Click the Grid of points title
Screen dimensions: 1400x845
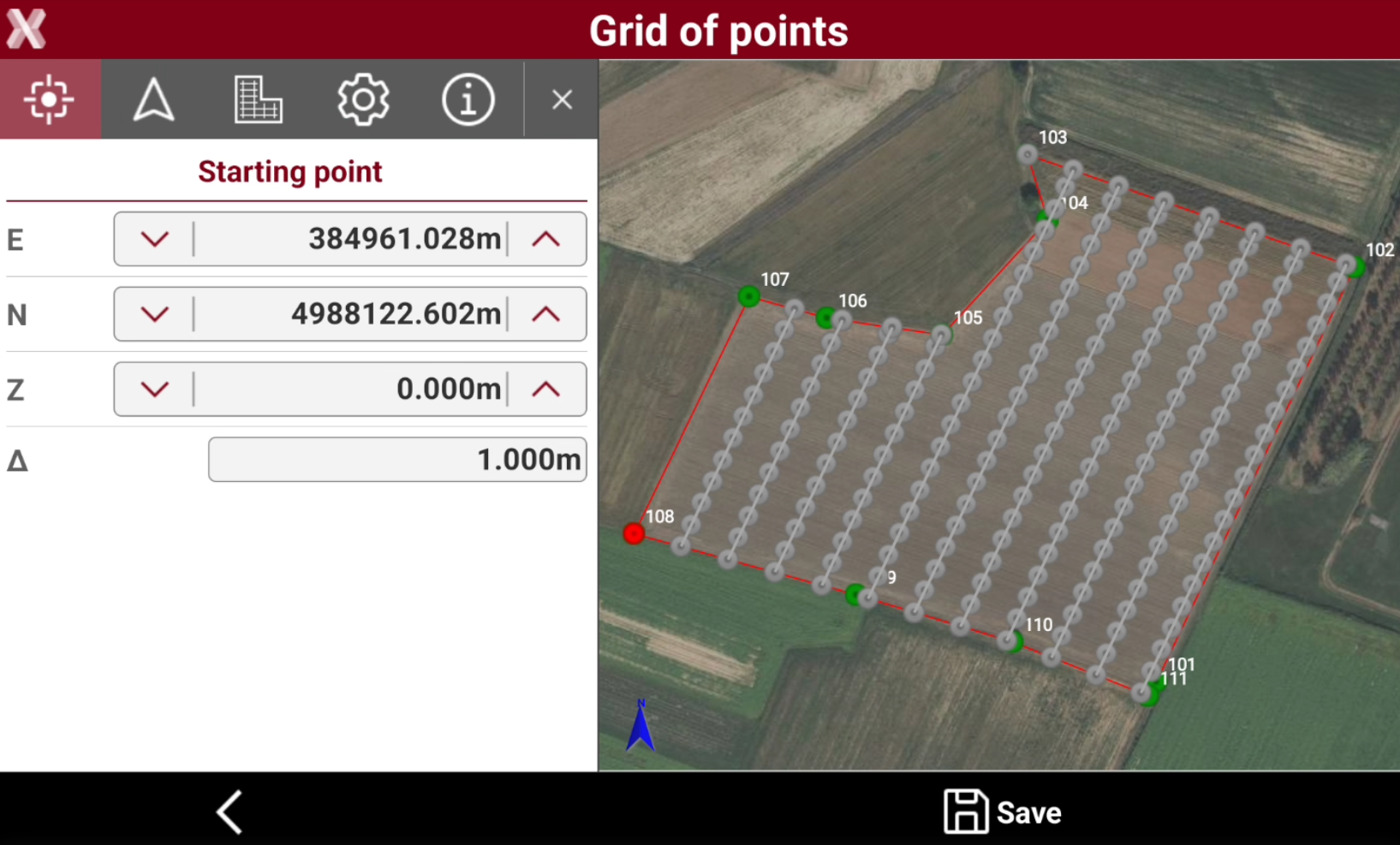tap(718, 32)
